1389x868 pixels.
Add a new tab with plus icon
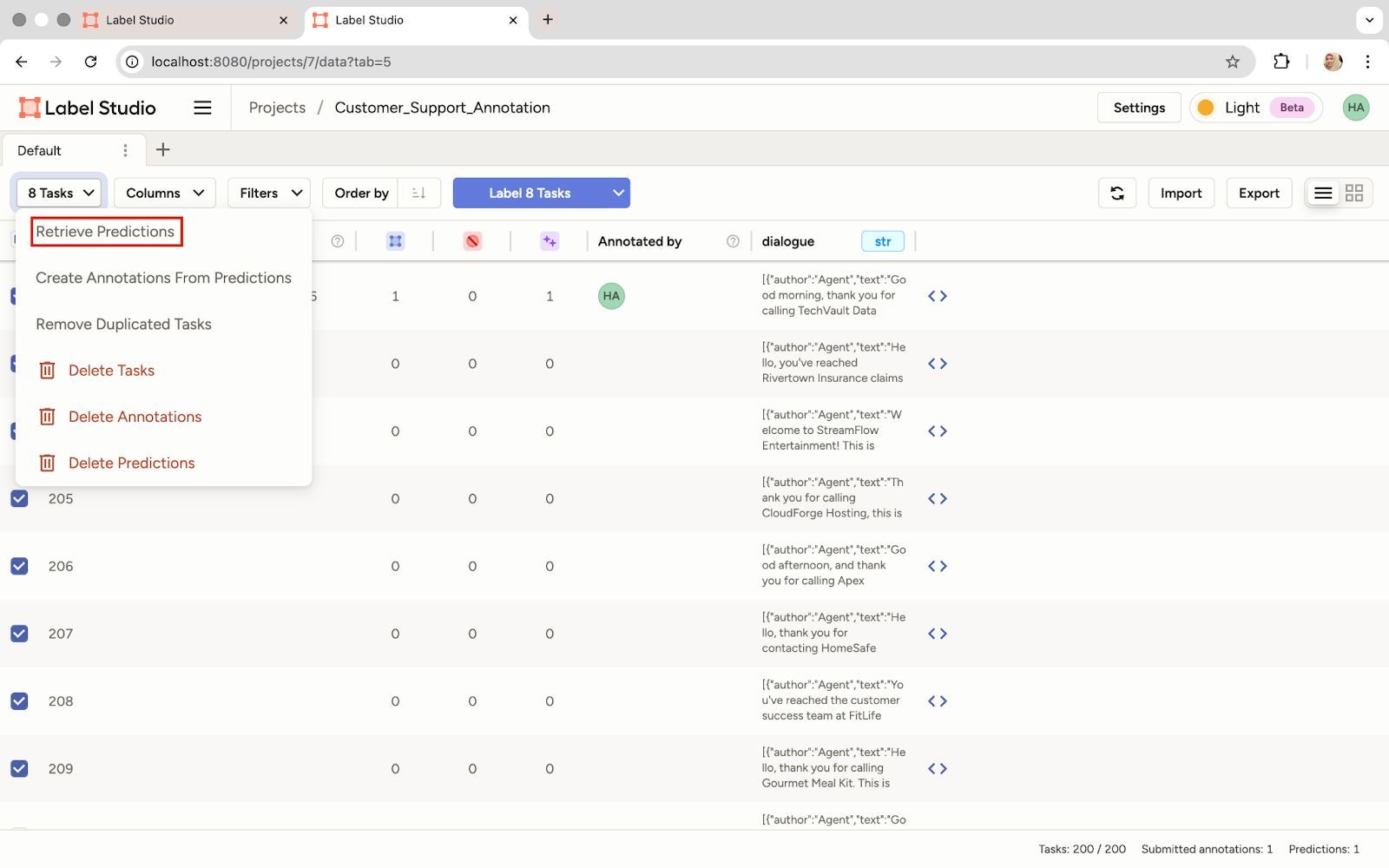click(x=162, y=150)
